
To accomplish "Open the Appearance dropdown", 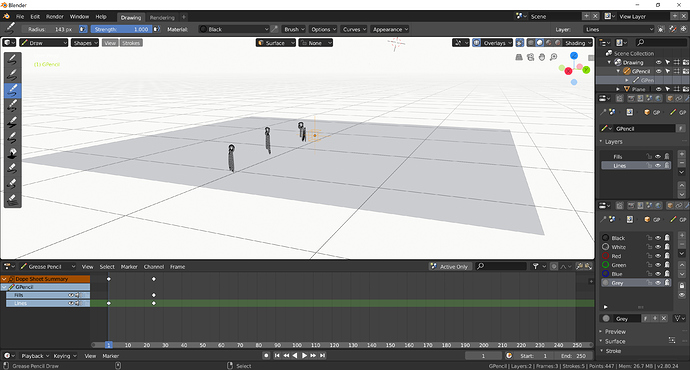I will (x=390, y=29).
